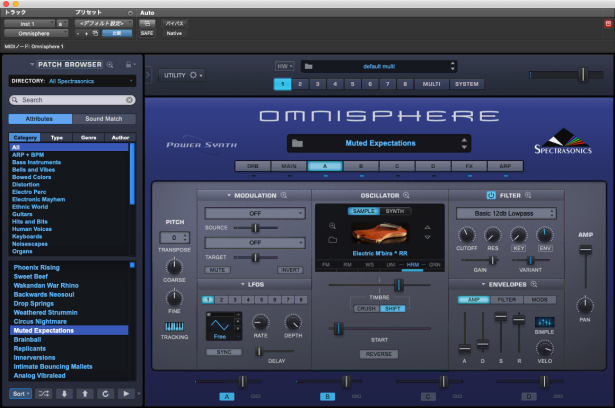Click the refresh icon in browser footer
This screenshot has height=408, width=615.
coord(107,394)
